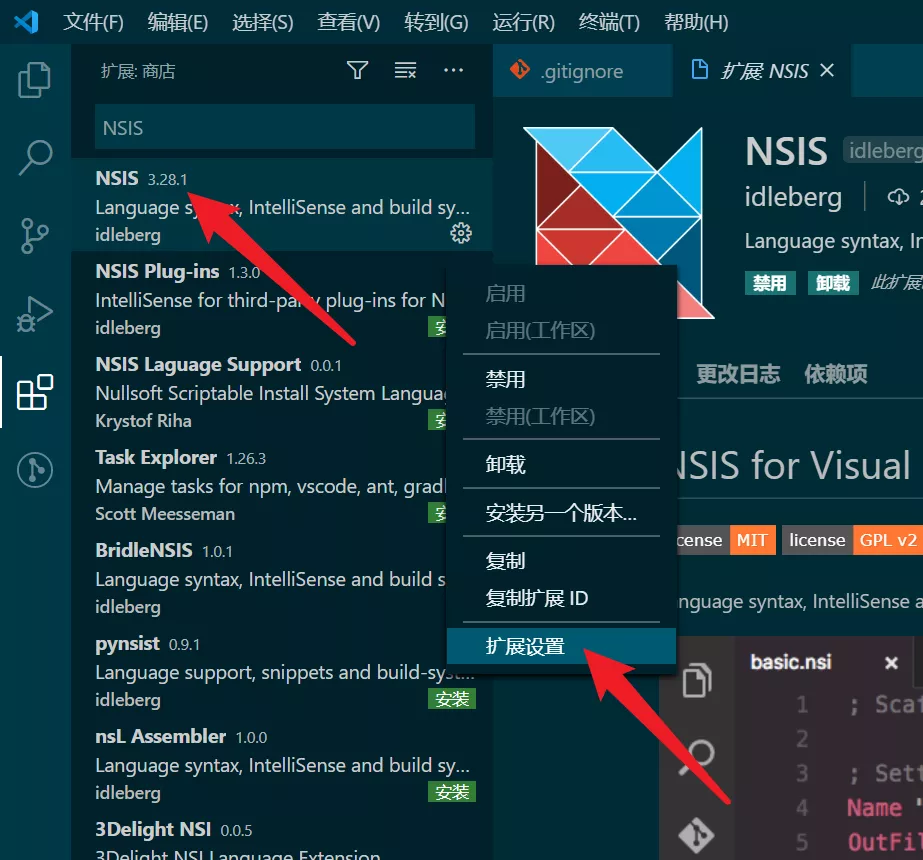Viewport: 923px width, 860px height.
Task: Click the NSIS extension manage gear icon
Action: (461, 234)
